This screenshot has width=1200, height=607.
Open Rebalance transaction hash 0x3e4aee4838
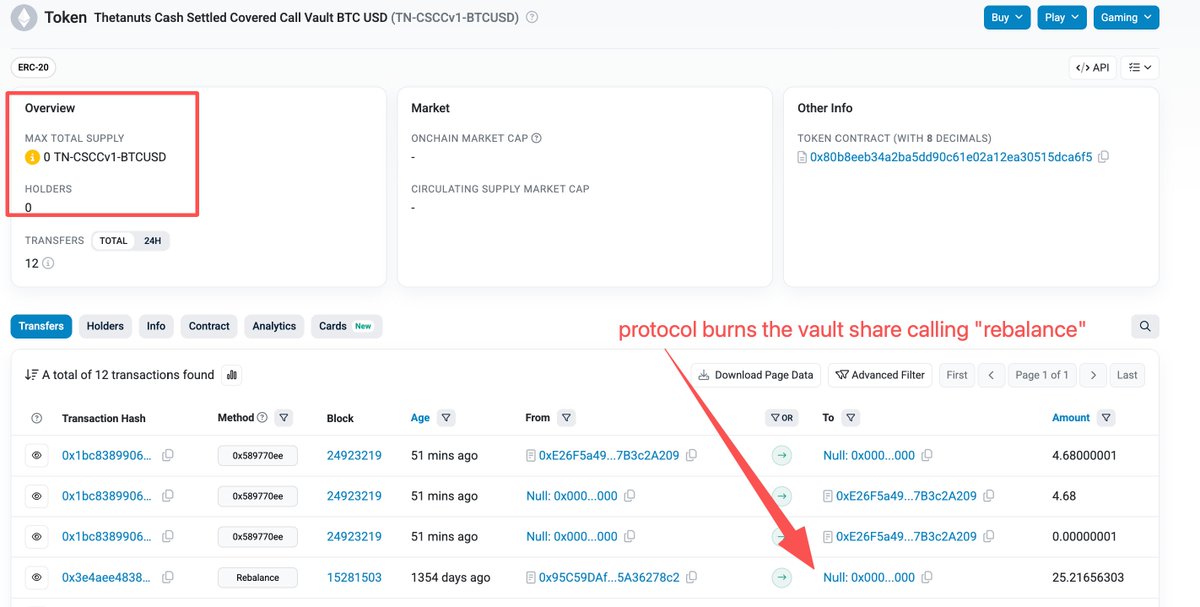107,577
